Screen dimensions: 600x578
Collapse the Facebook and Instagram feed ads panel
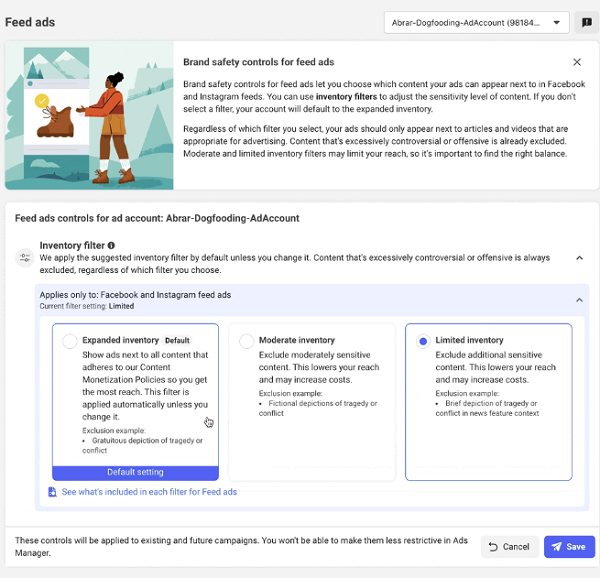pos(579,300)
